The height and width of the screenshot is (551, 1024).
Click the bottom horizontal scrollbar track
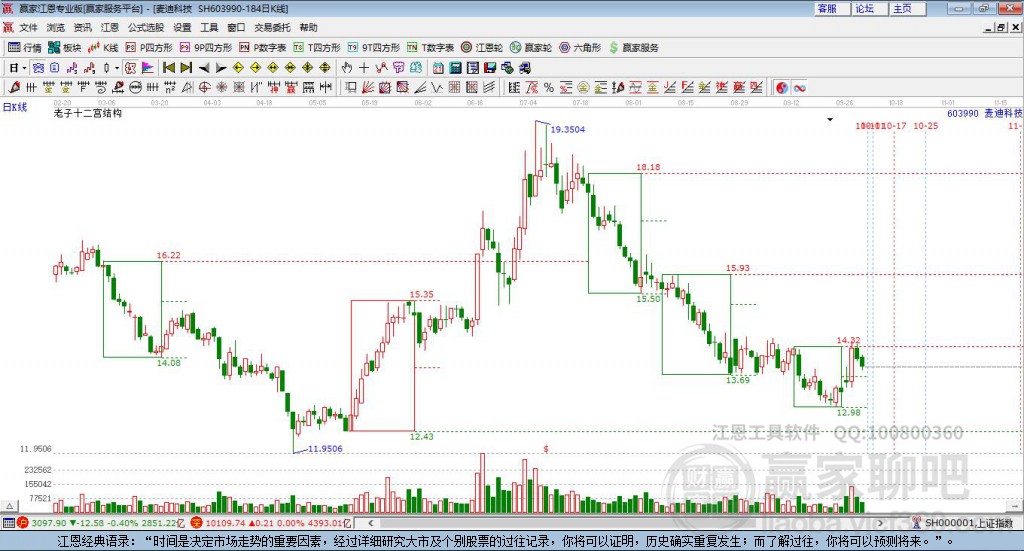626,523
